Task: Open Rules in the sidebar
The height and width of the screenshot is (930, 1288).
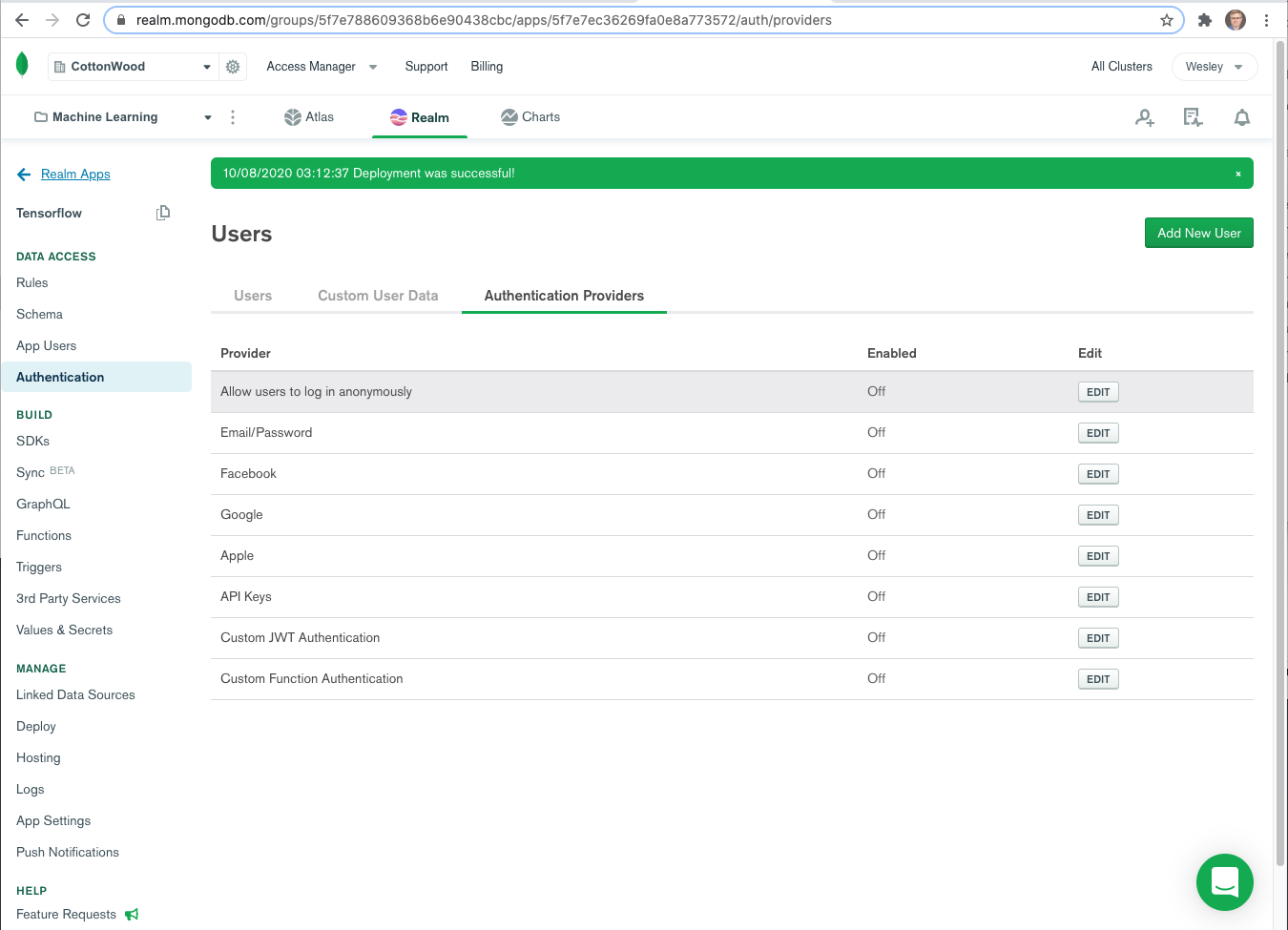Action: click(x=32, y=283)
